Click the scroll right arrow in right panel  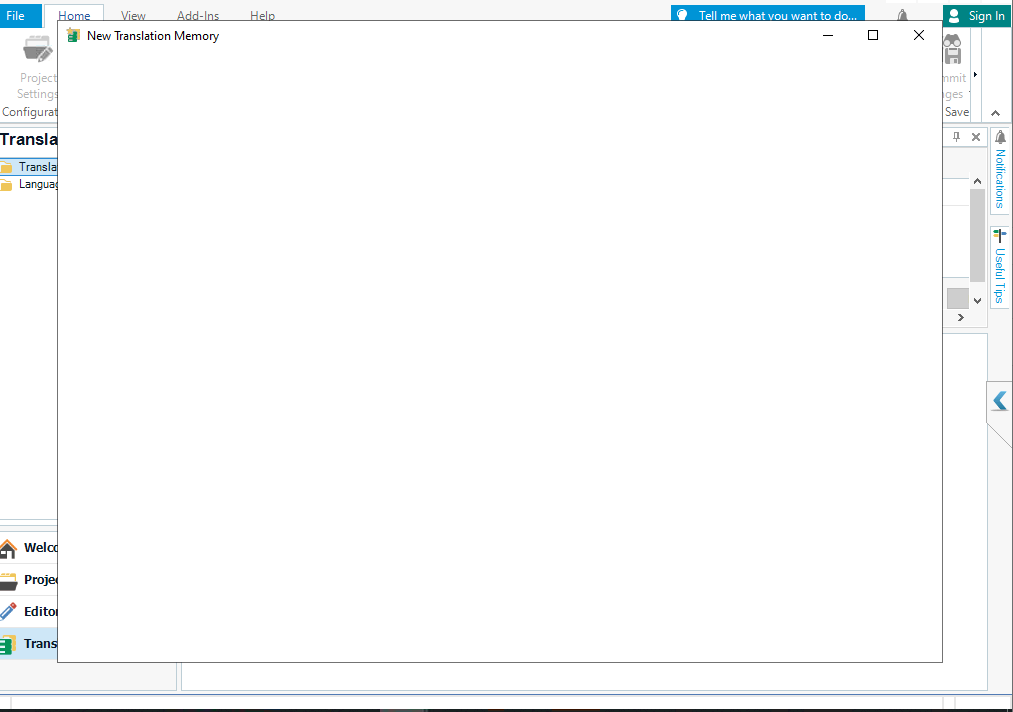pyautogui.click(x=961, y=317)
